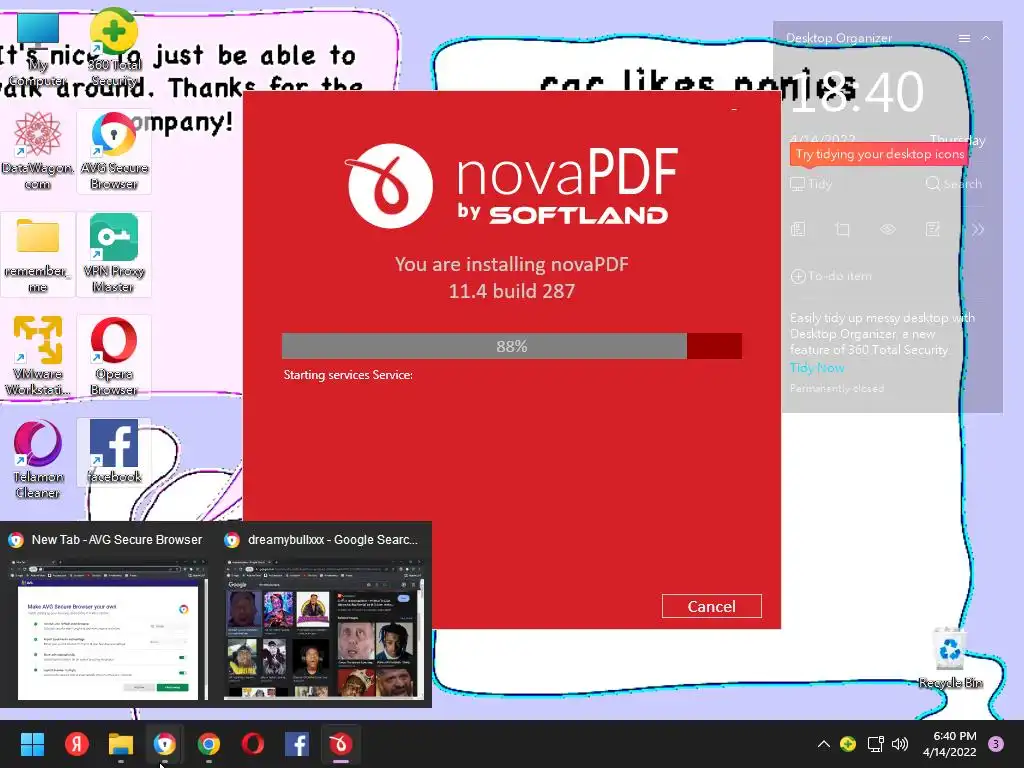Launch AVG Secure Browser desktop shortcut
Image resolution: width=1024 pixels, height=768 pixels.
coord(114,152)
